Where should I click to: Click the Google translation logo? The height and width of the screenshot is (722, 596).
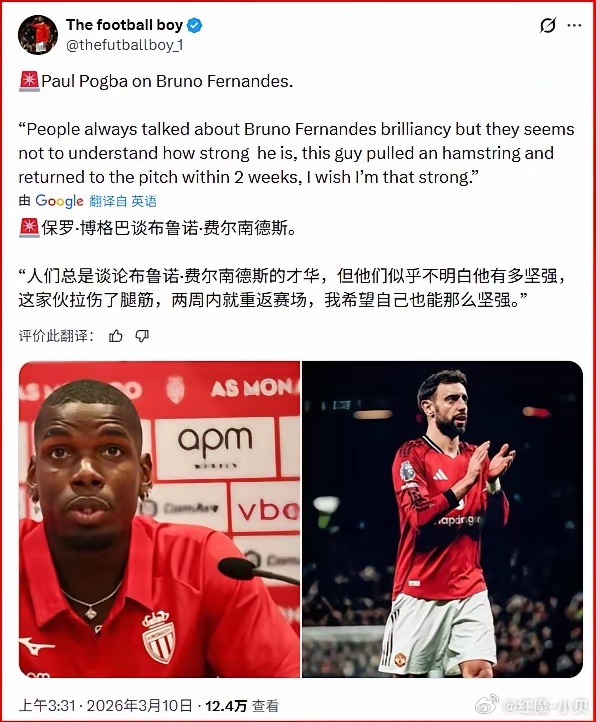pyautogui.click(x=59, y=201)
